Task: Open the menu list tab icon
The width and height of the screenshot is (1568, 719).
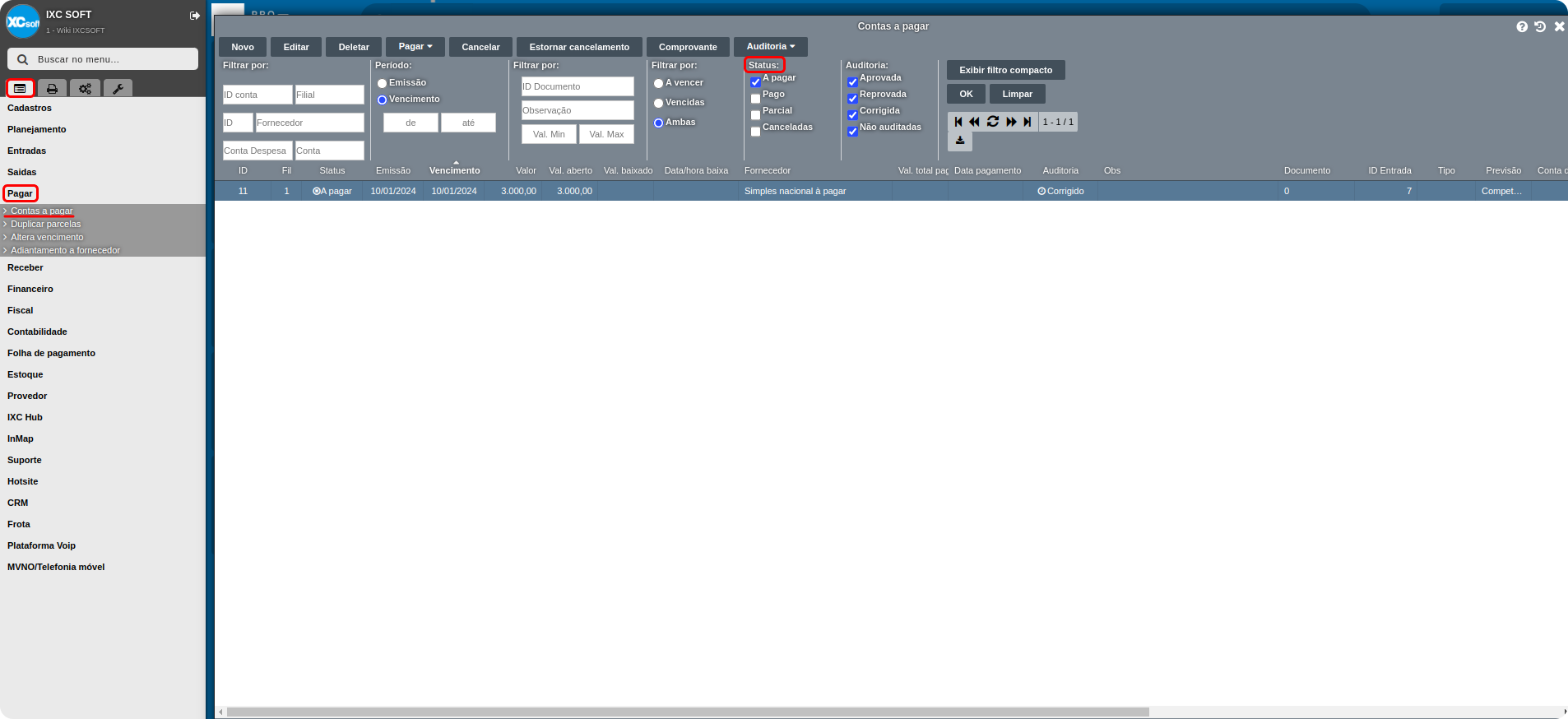Action: pyautogui.click(x=20, y=88)
